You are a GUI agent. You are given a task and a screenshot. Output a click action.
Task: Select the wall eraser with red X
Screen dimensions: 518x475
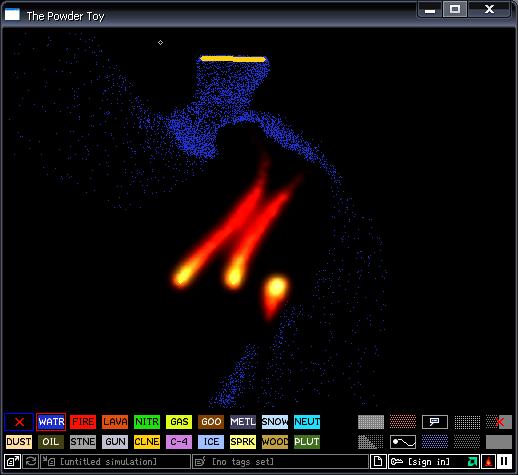tap(499, 422)
